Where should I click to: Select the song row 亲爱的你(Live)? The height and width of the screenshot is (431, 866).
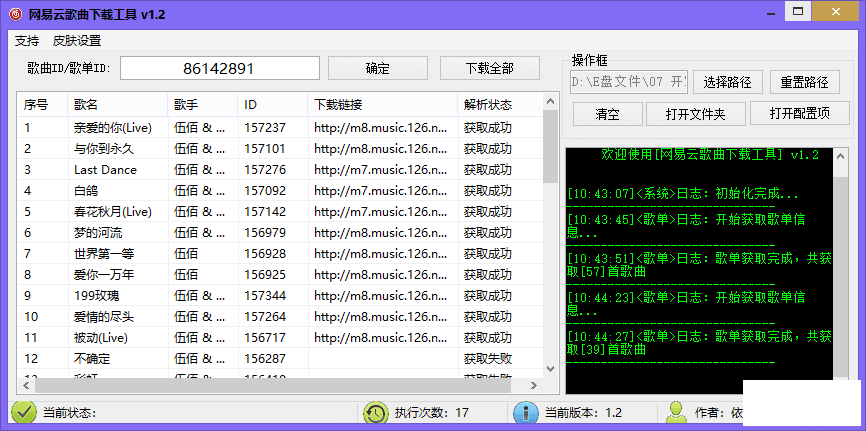[280, 128]
